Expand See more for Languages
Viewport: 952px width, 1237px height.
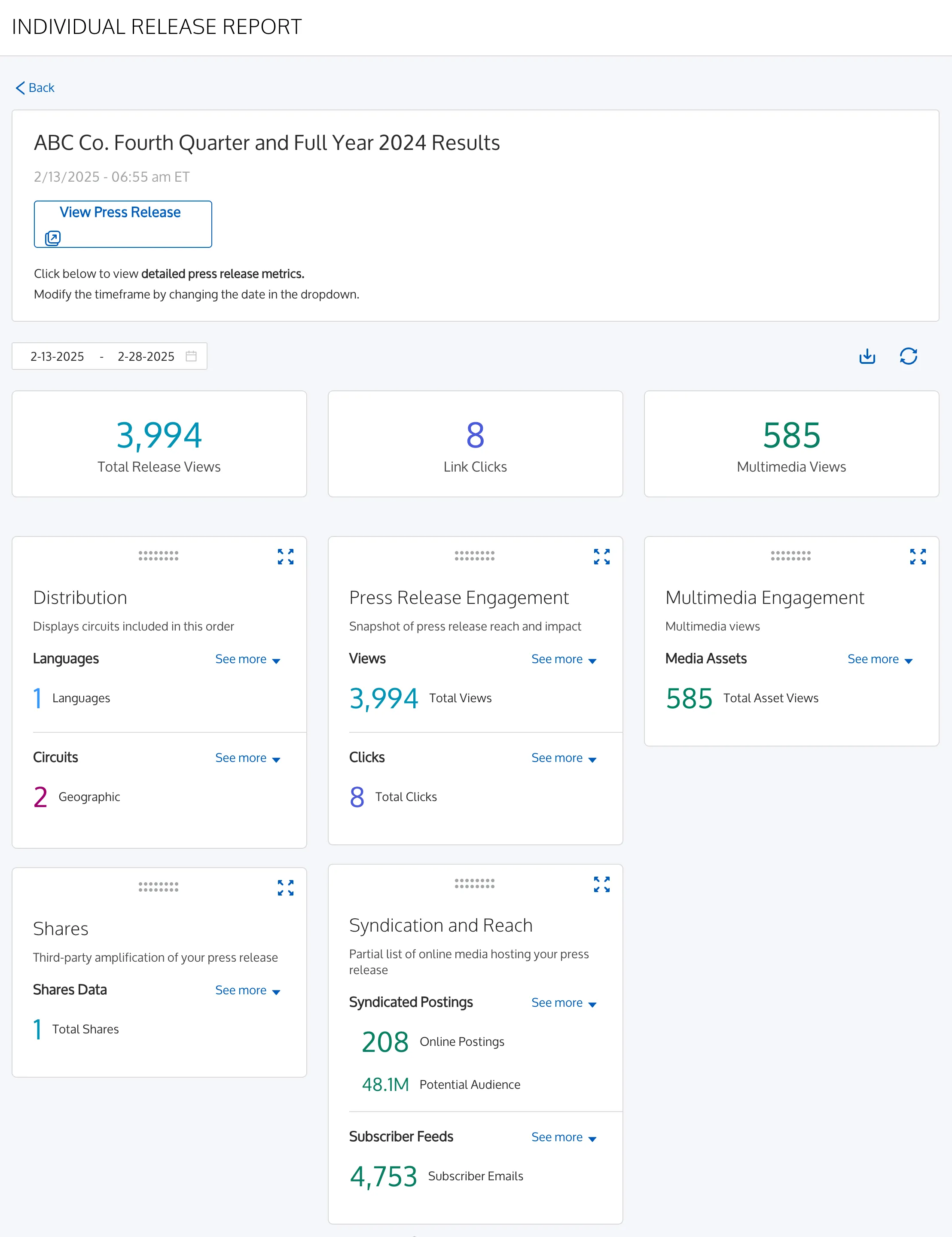tap(247, 659)
